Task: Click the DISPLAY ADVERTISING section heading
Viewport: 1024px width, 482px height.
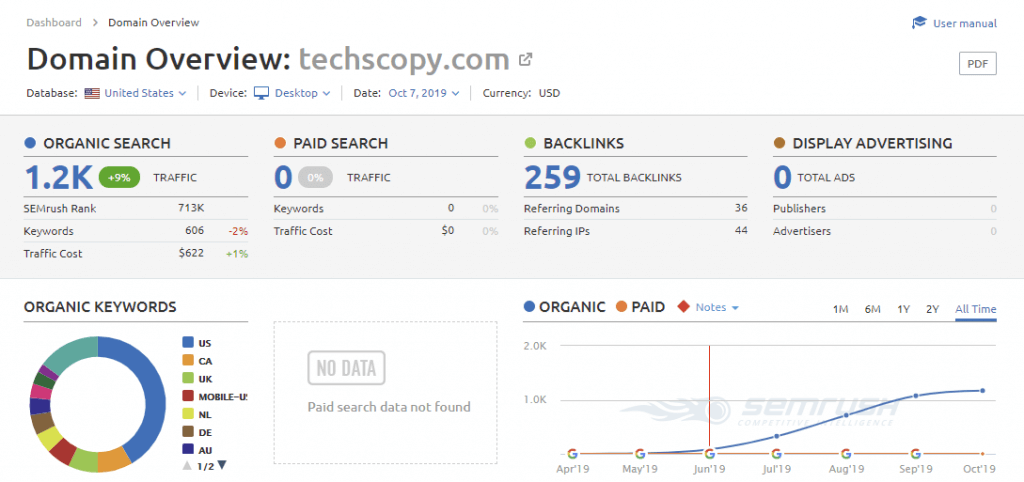Action: click(872, 143)
